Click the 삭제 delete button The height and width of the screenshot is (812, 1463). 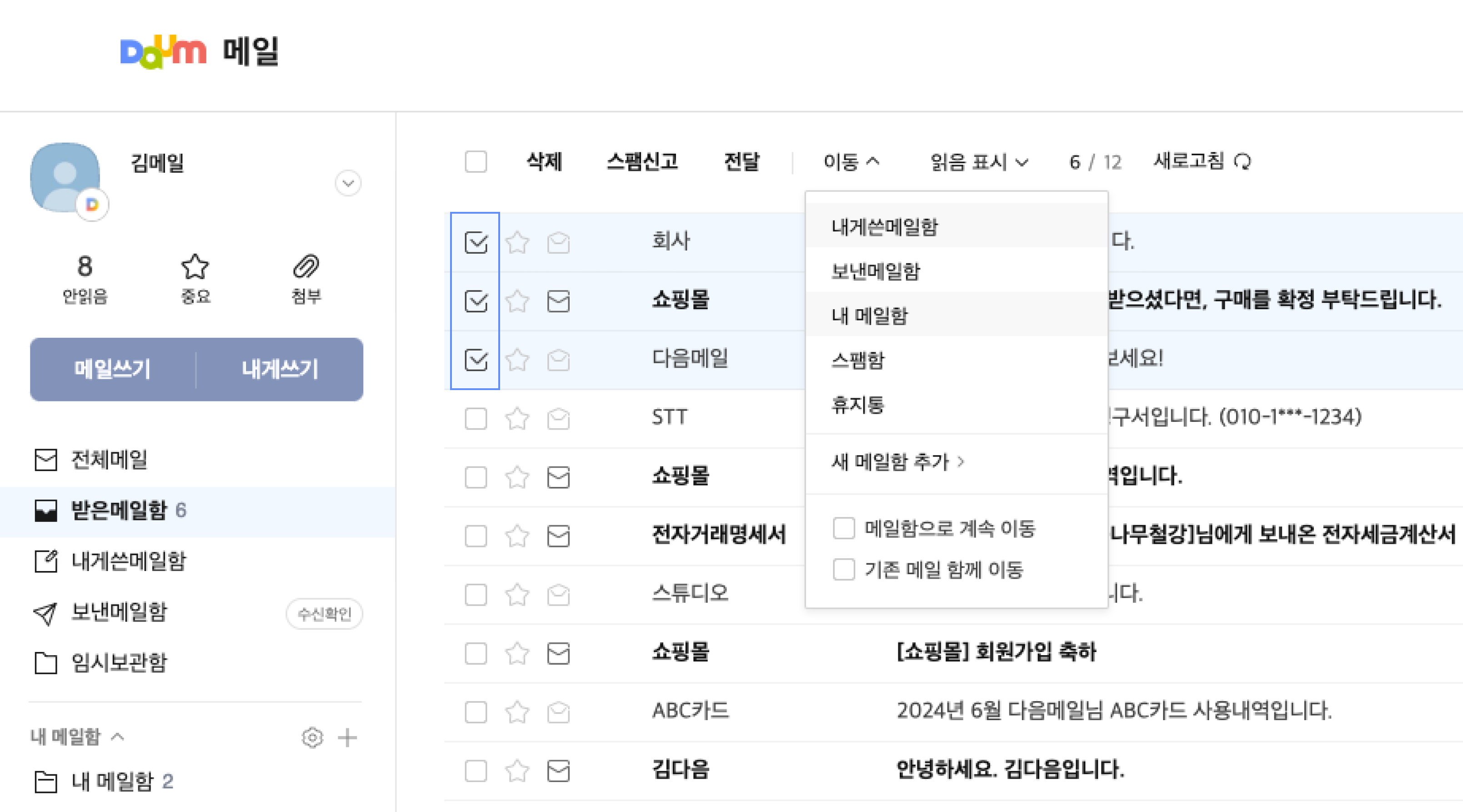[543, 162]
